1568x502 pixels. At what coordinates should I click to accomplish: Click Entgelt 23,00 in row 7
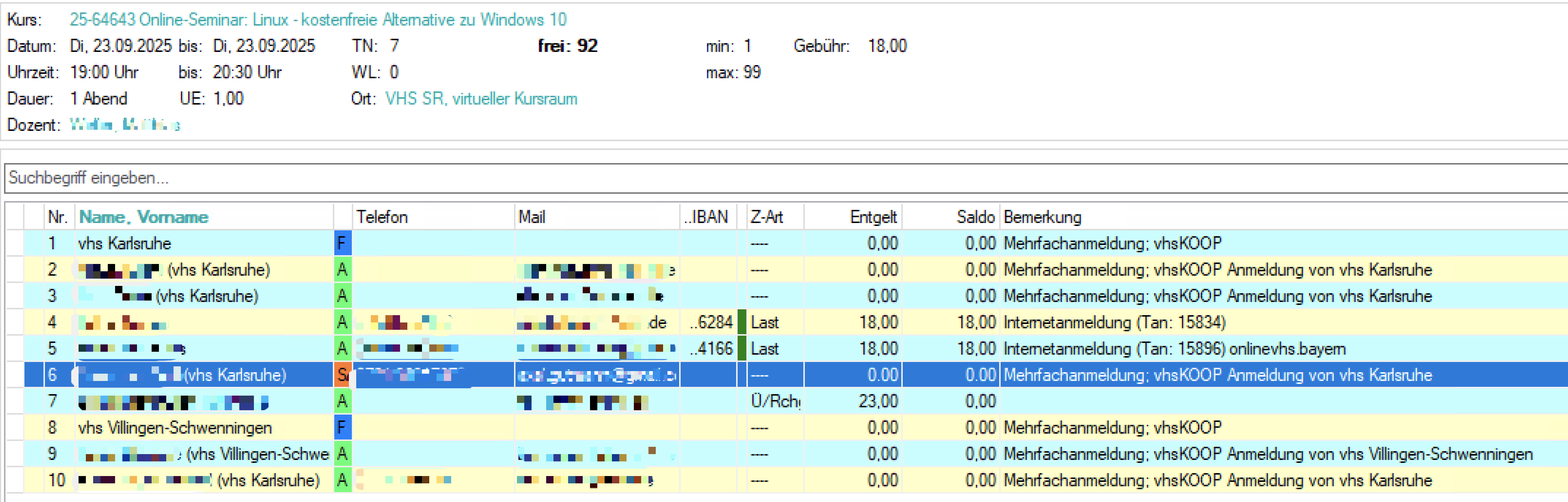[878, 401]
